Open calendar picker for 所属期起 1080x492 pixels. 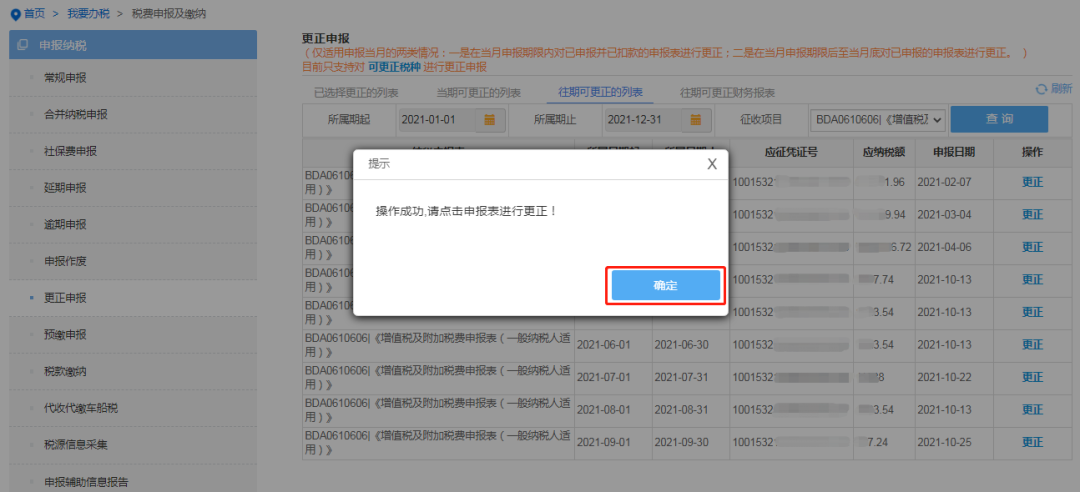click(490, 120)
